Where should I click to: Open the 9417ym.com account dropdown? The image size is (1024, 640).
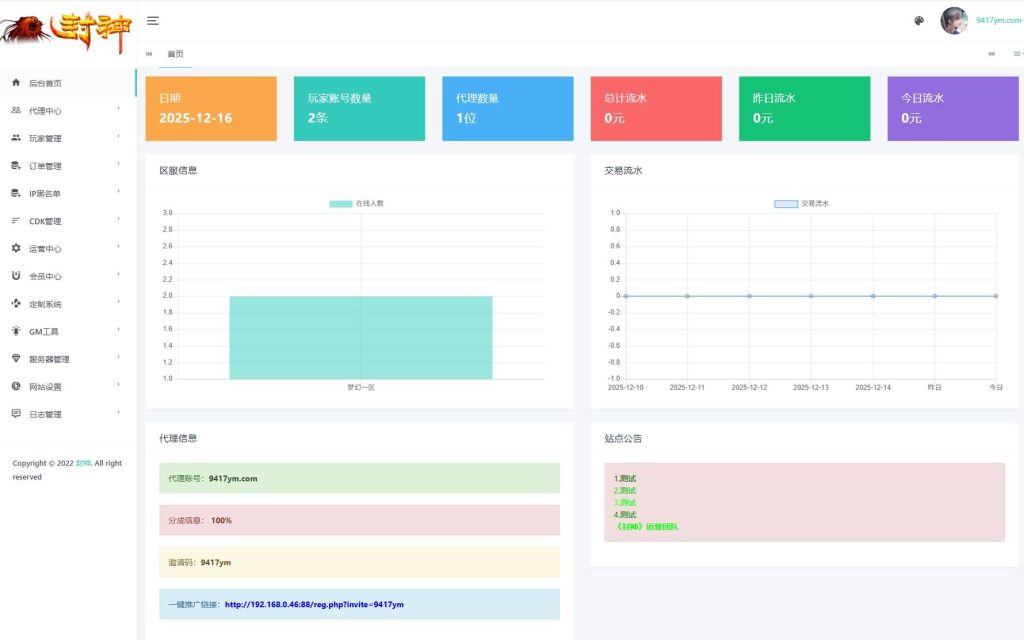(998, 21)
